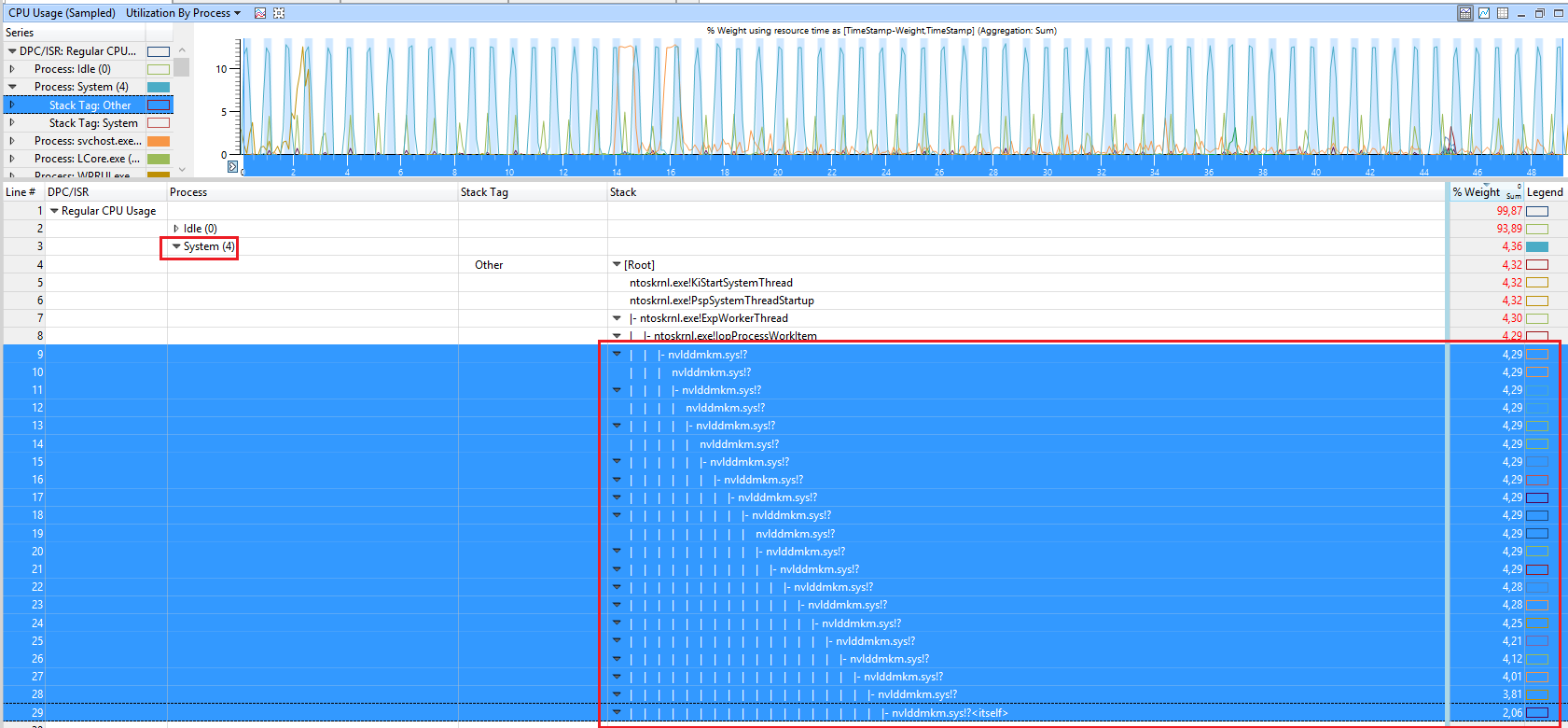The width and height of the screenshot is (1568, 728).
Task: Maximize the CPU Usage panel
Action: click(x=1558, y=13)
